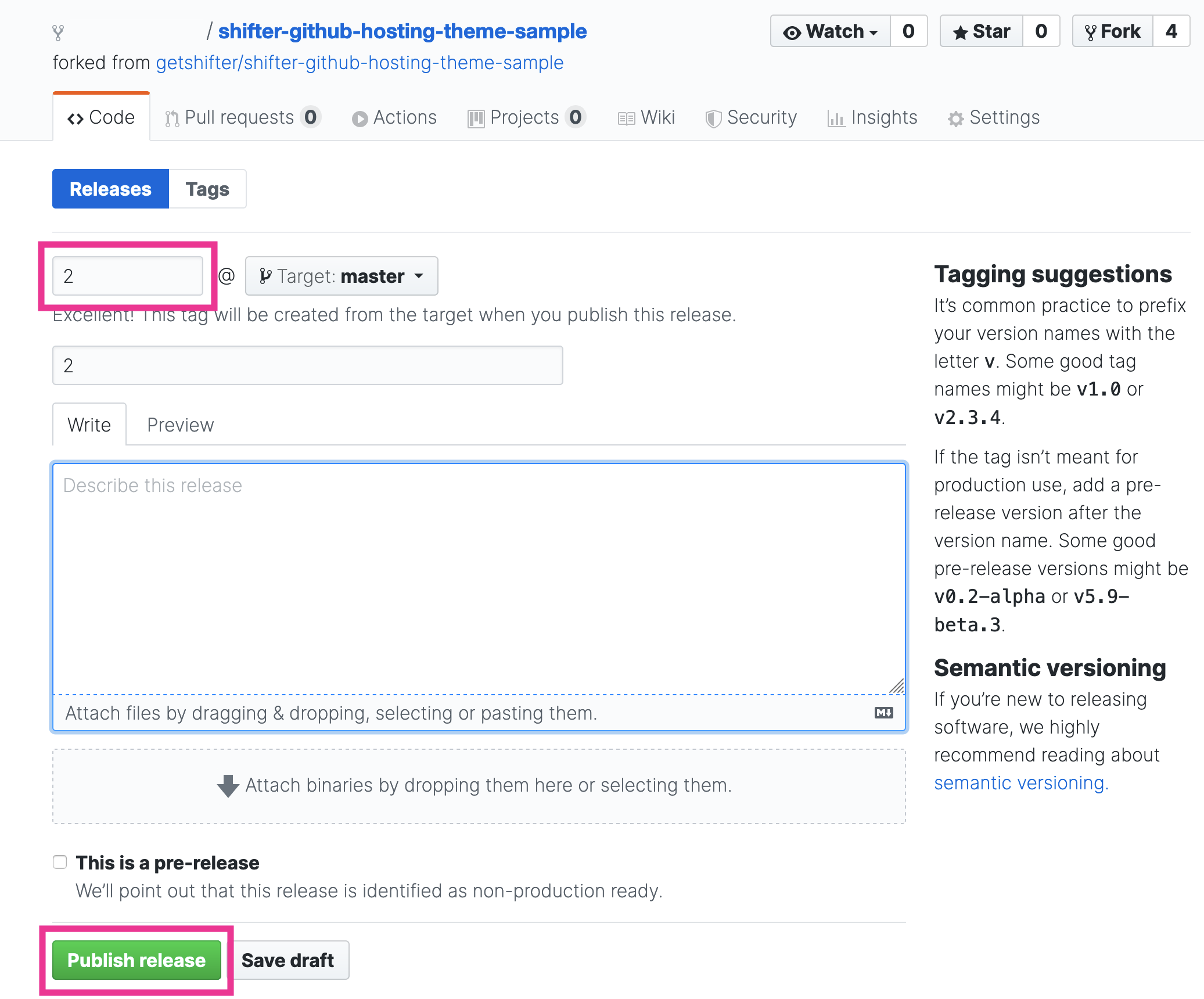Viewport: 1204px width, 999px height.
Task: Open the repository Settings tab
Action: (994, 117)
